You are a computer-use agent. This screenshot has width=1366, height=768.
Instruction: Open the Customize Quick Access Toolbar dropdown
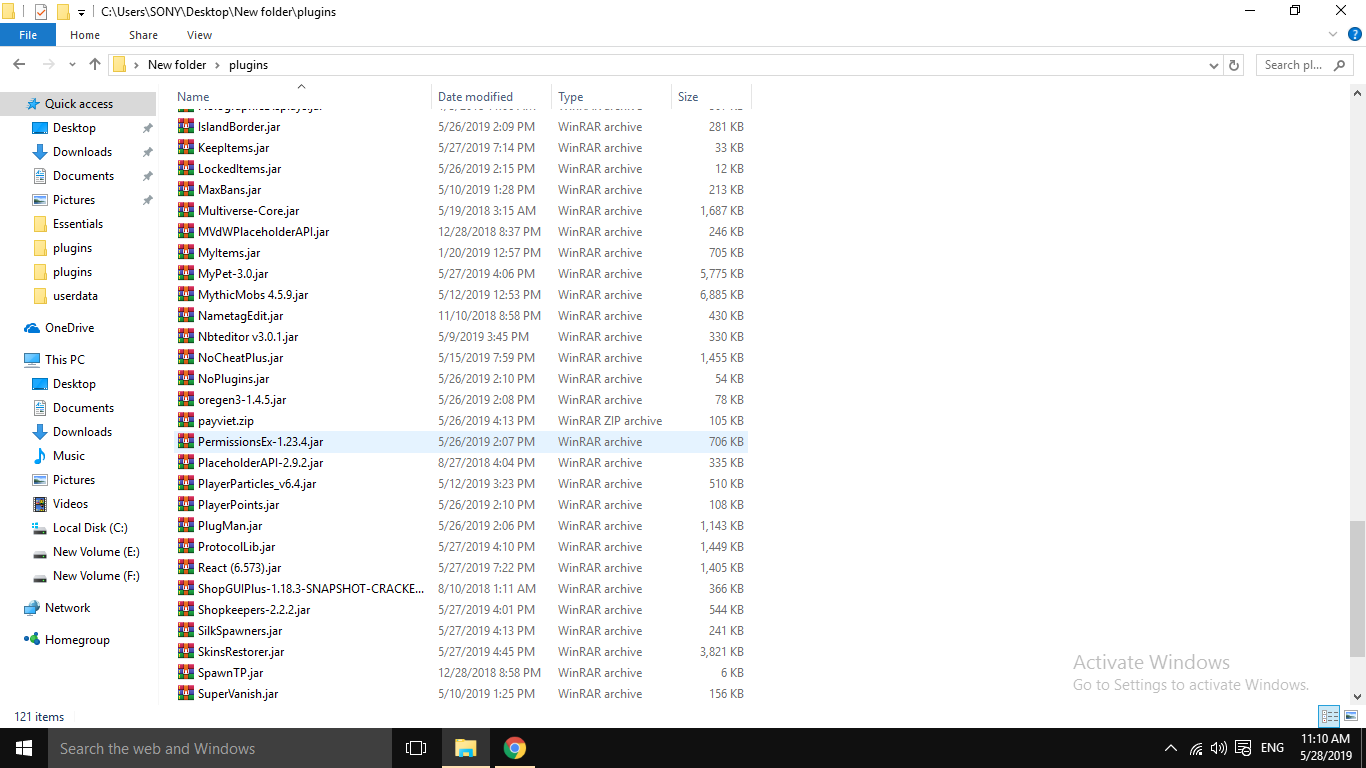[x=82, y=13]
